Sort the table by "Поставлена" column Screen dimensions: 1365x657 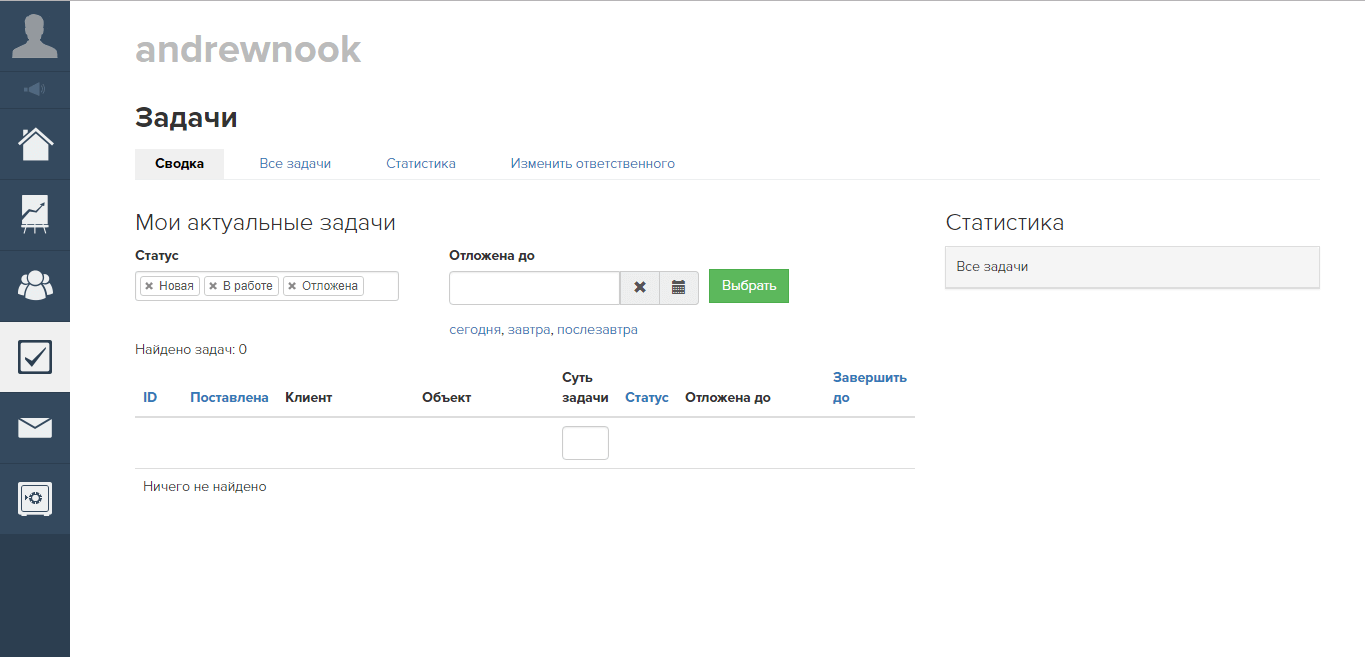tap(229, 398)
